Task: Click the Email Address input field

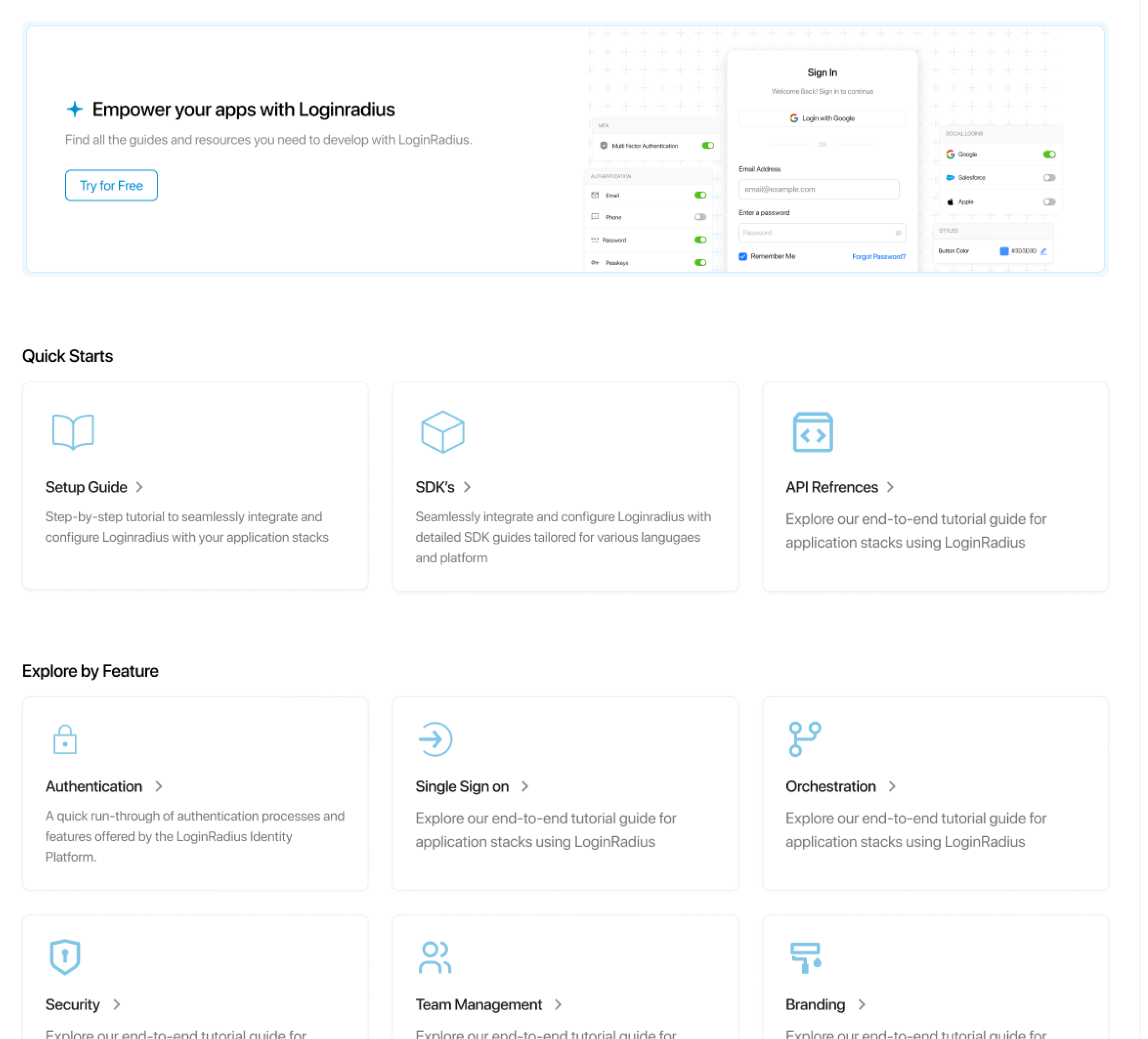Action: (x=819, y=189)
